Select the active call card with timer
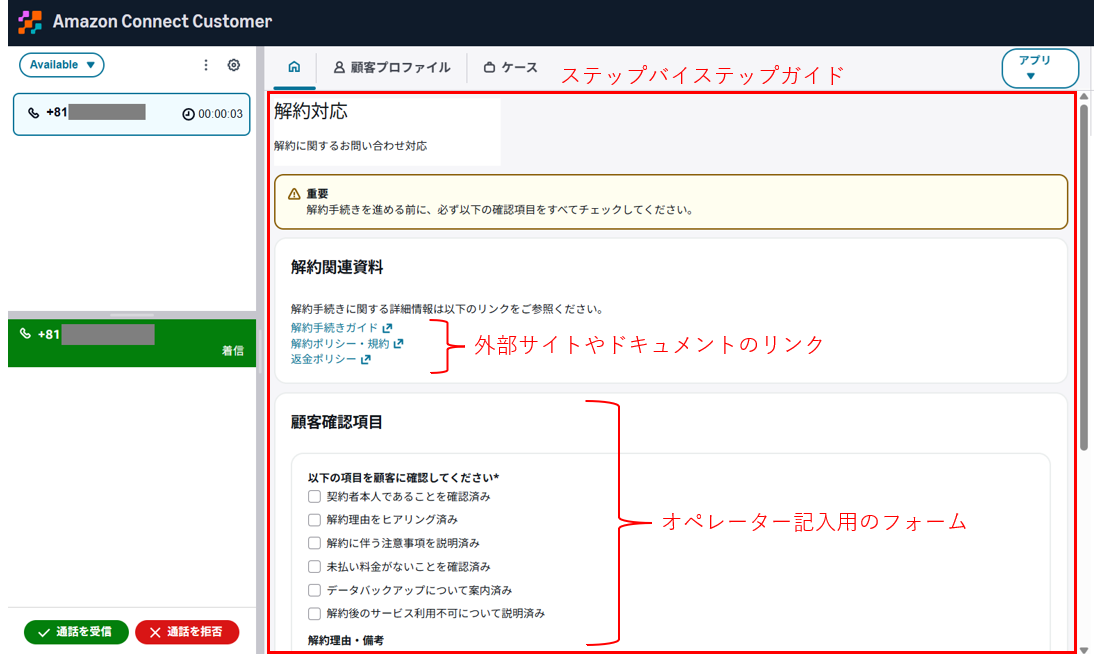1106x654 pixels. coord(131,114)
